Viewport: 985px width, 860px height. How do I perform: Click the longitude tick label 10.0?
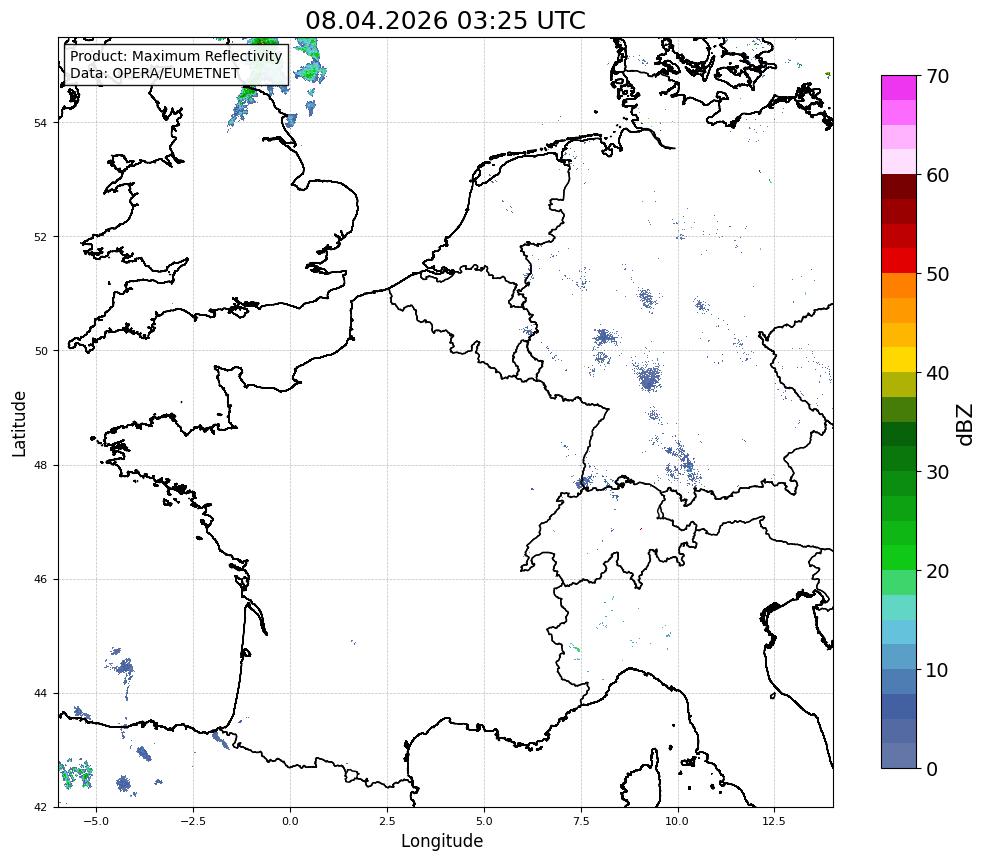pyautogui.click(x=677, y=821)
